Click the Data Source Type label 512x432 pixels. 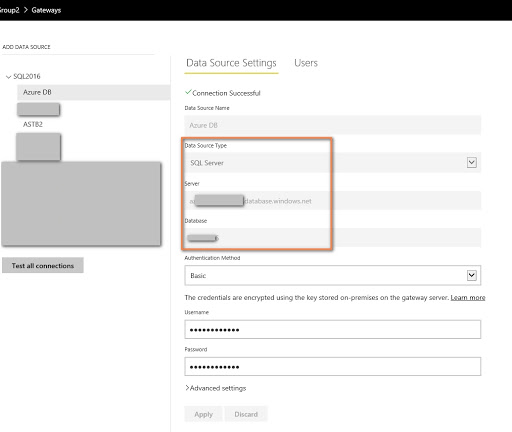206,146
